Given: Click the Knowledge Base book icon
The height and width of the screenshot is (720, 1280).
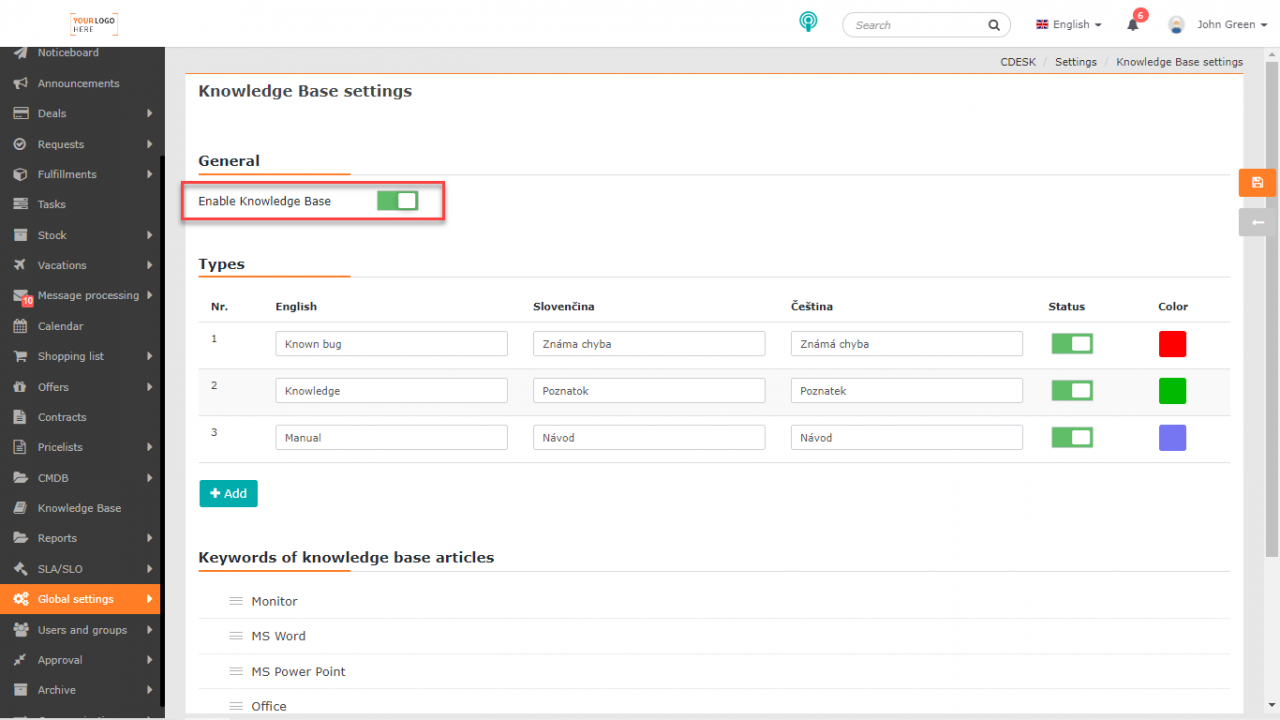Looking at the screenshot, I should click(x=20, y=508).
